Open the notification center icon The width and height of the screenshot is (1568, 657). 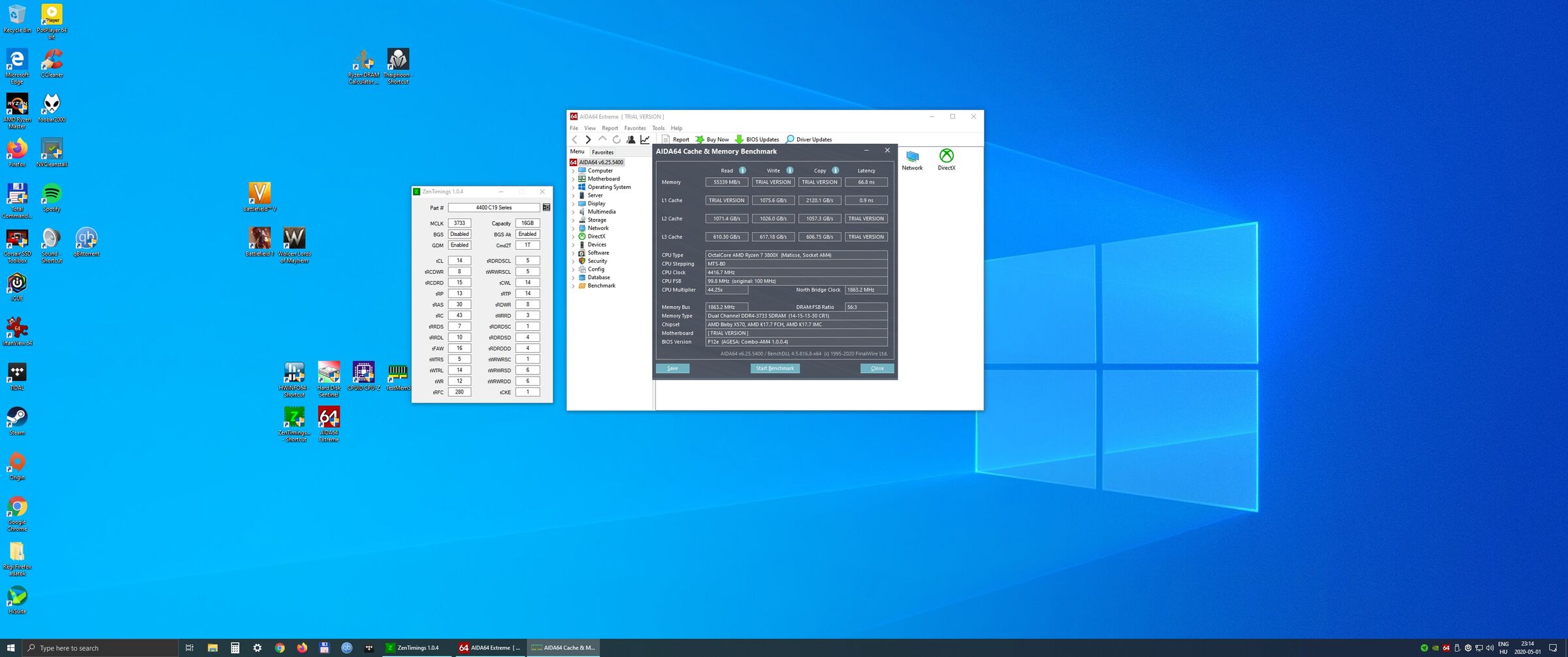(x=1553, y=648)
